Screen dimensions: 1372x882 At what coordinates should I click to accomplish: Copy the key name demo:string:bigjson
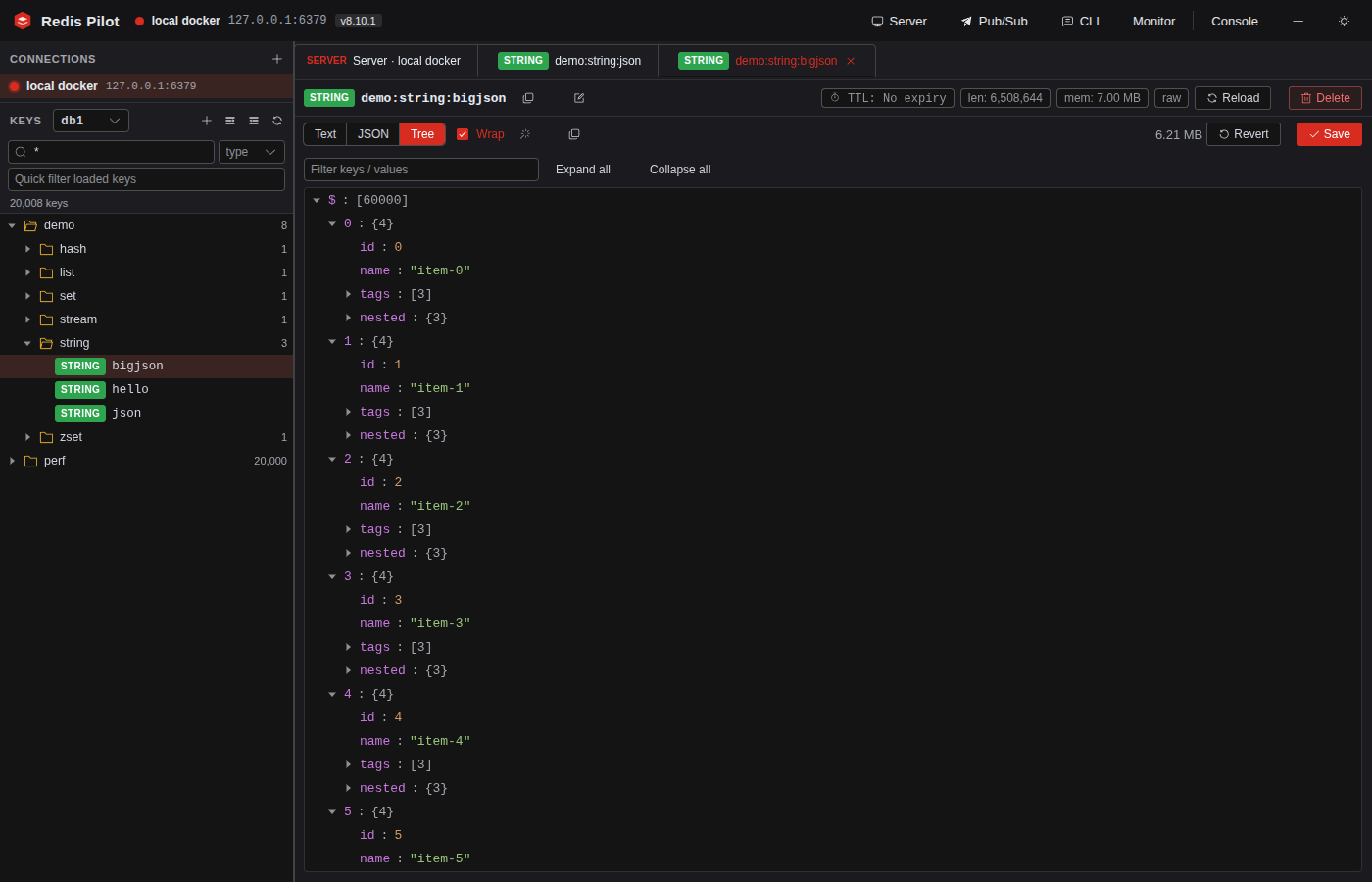click(x=528, y=98)
